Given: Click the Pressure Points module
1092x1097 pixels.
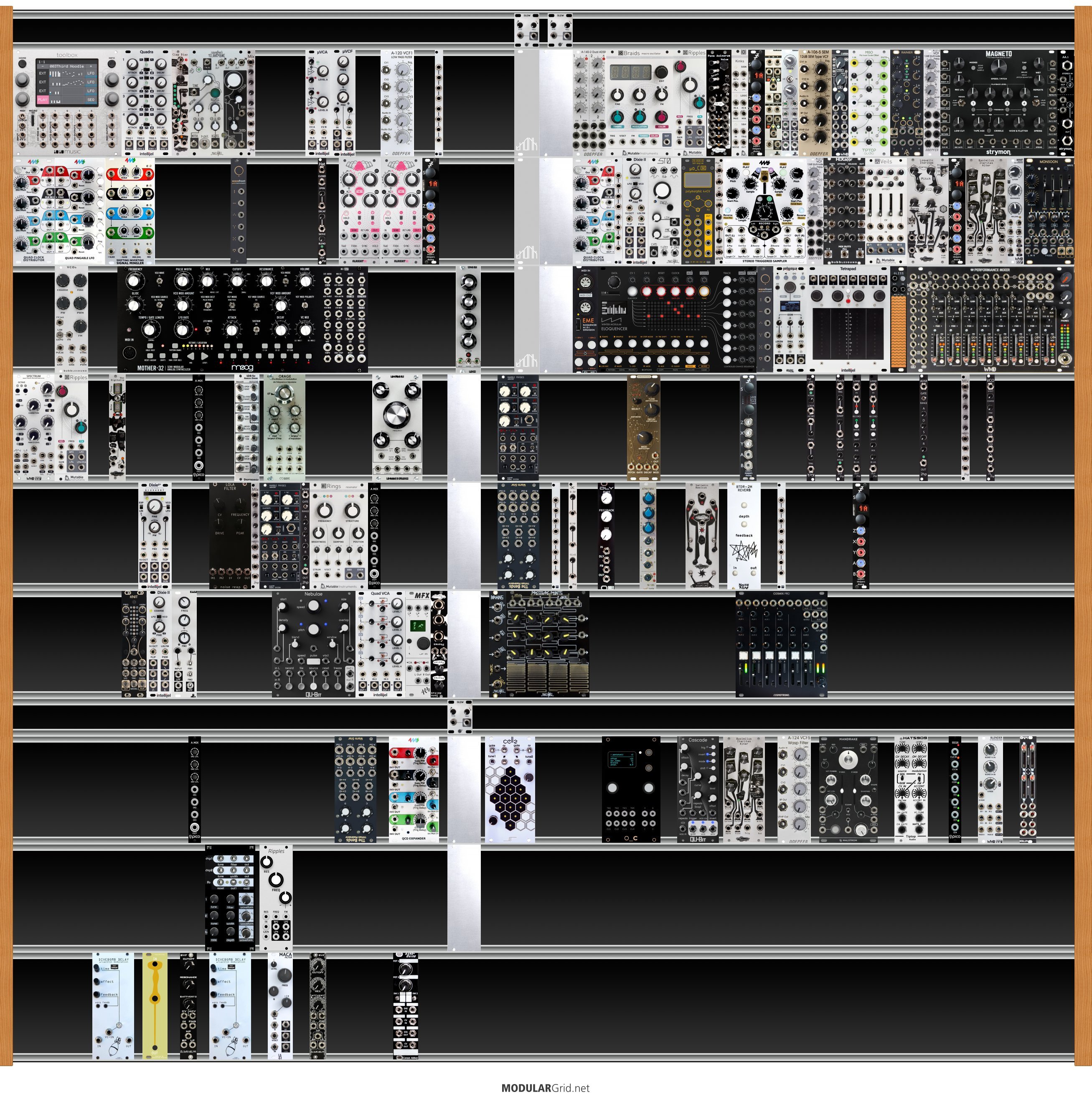Looking at the screenshot, I should pyautogui.click(x=547, y=645).
